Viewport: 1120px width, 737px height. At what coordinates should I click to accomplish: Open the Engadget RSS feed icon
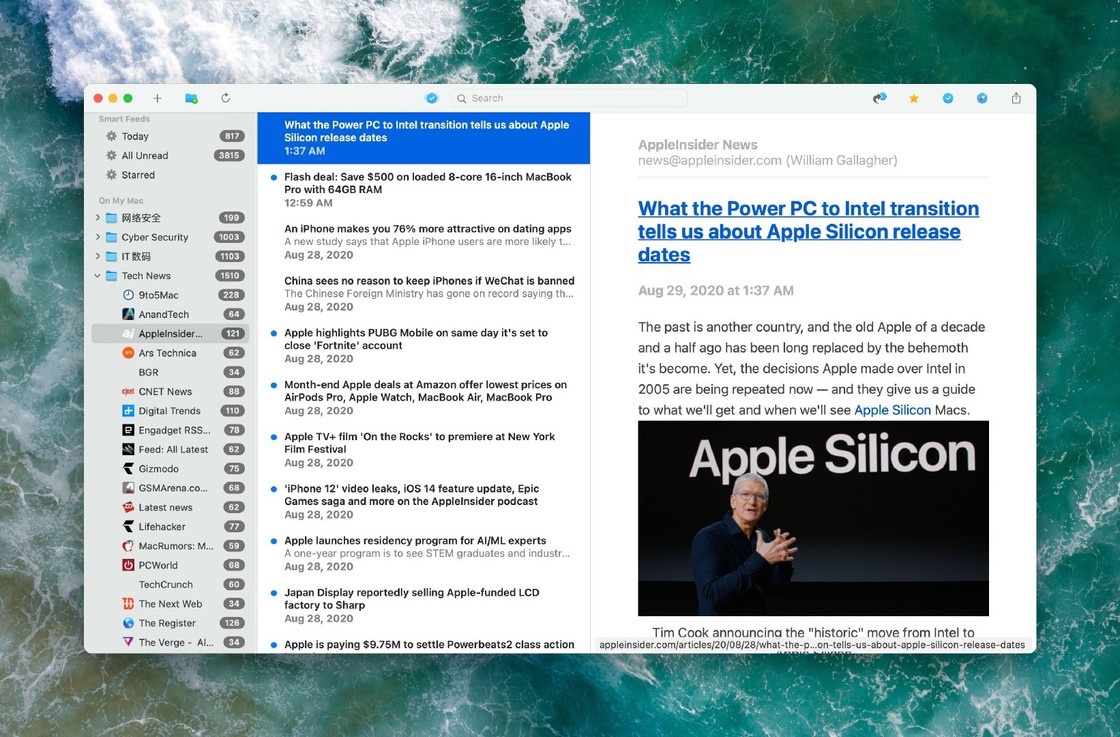click(129, 430)
